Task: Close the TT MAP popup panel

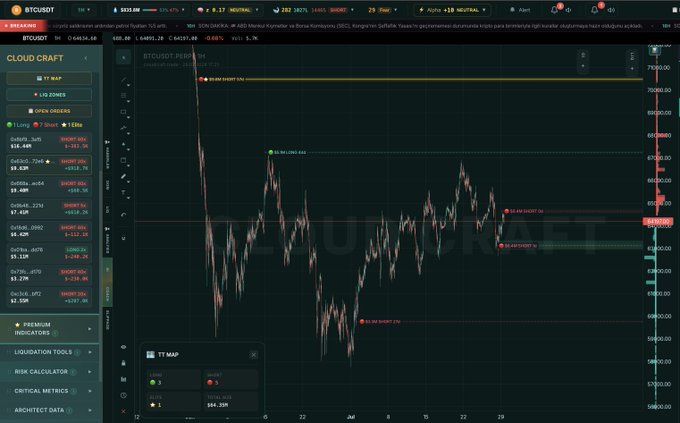Action: coord(254,355)
